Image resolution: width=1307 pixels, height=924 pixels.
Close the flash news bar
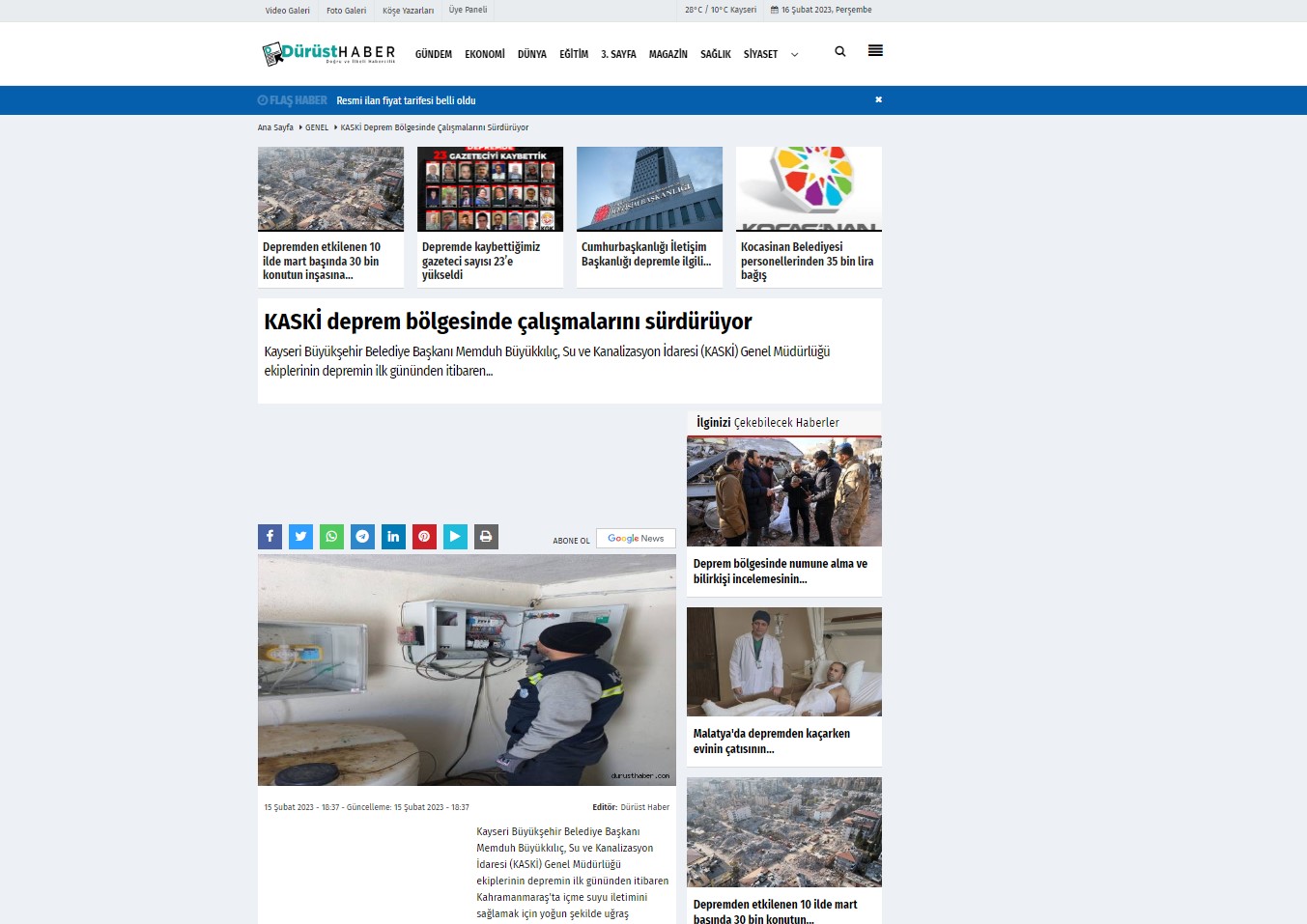click(x=878, y=99)
